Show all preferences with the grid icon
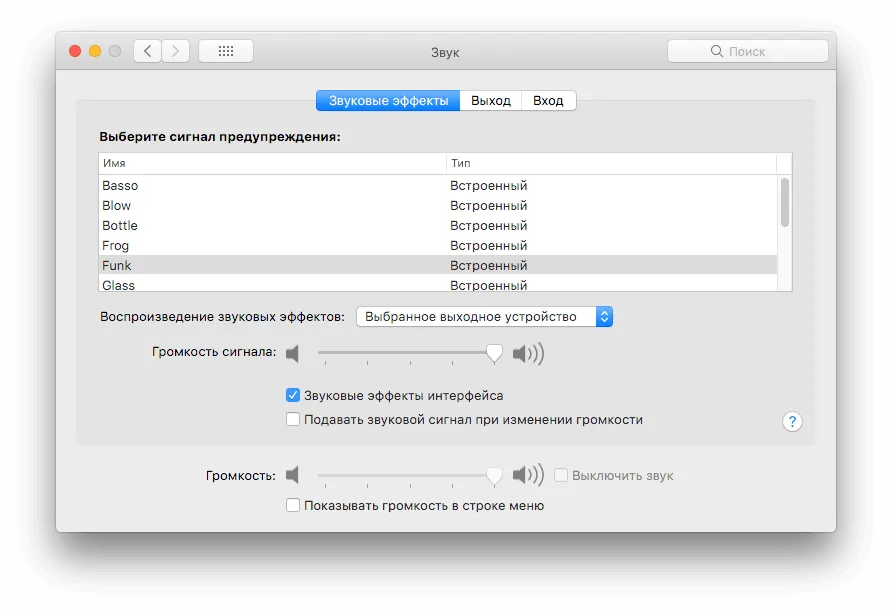892x612 pixels. (226, 51)
